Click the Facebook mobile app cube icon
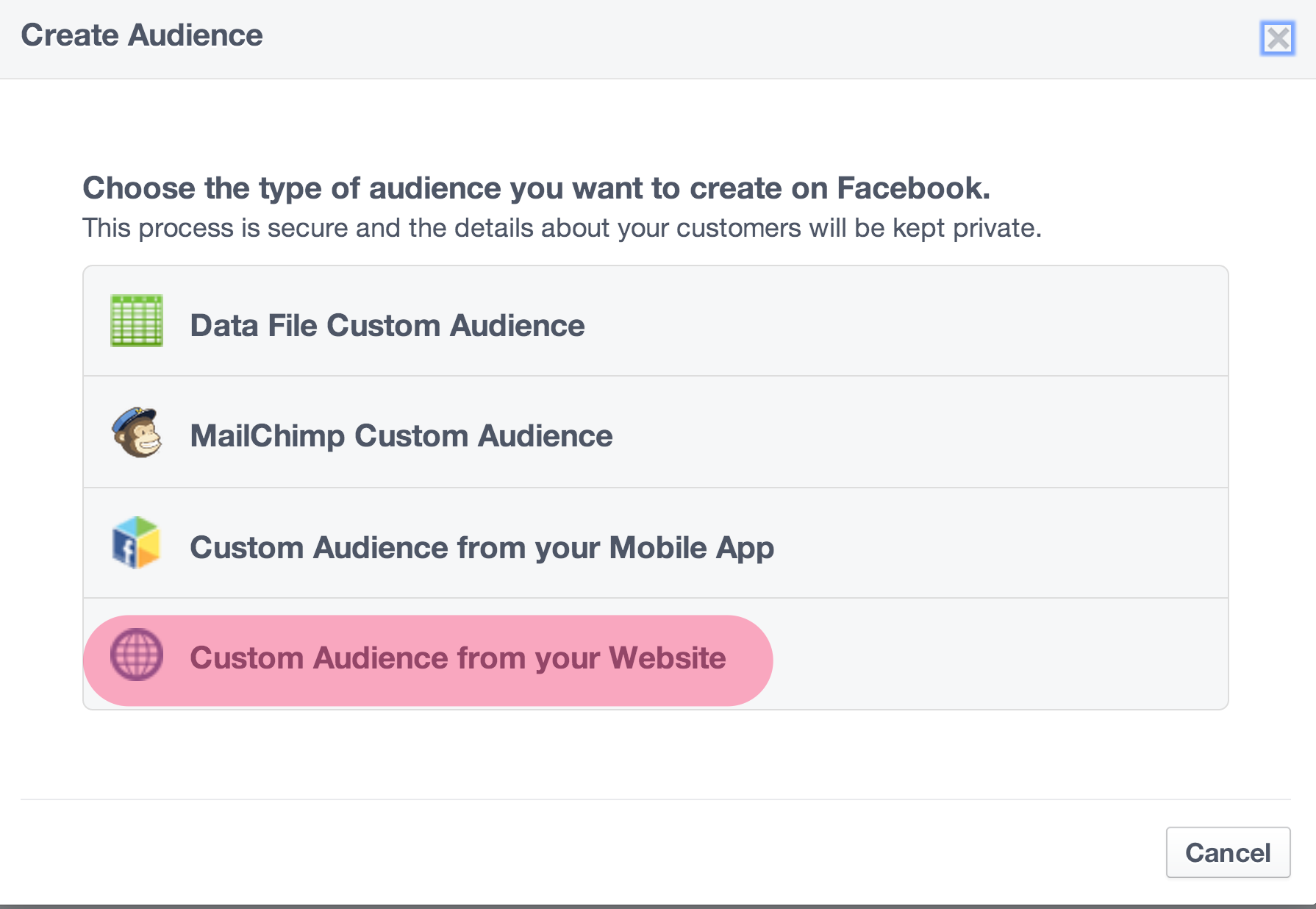The image size is (1316, 909). (136, 544)
